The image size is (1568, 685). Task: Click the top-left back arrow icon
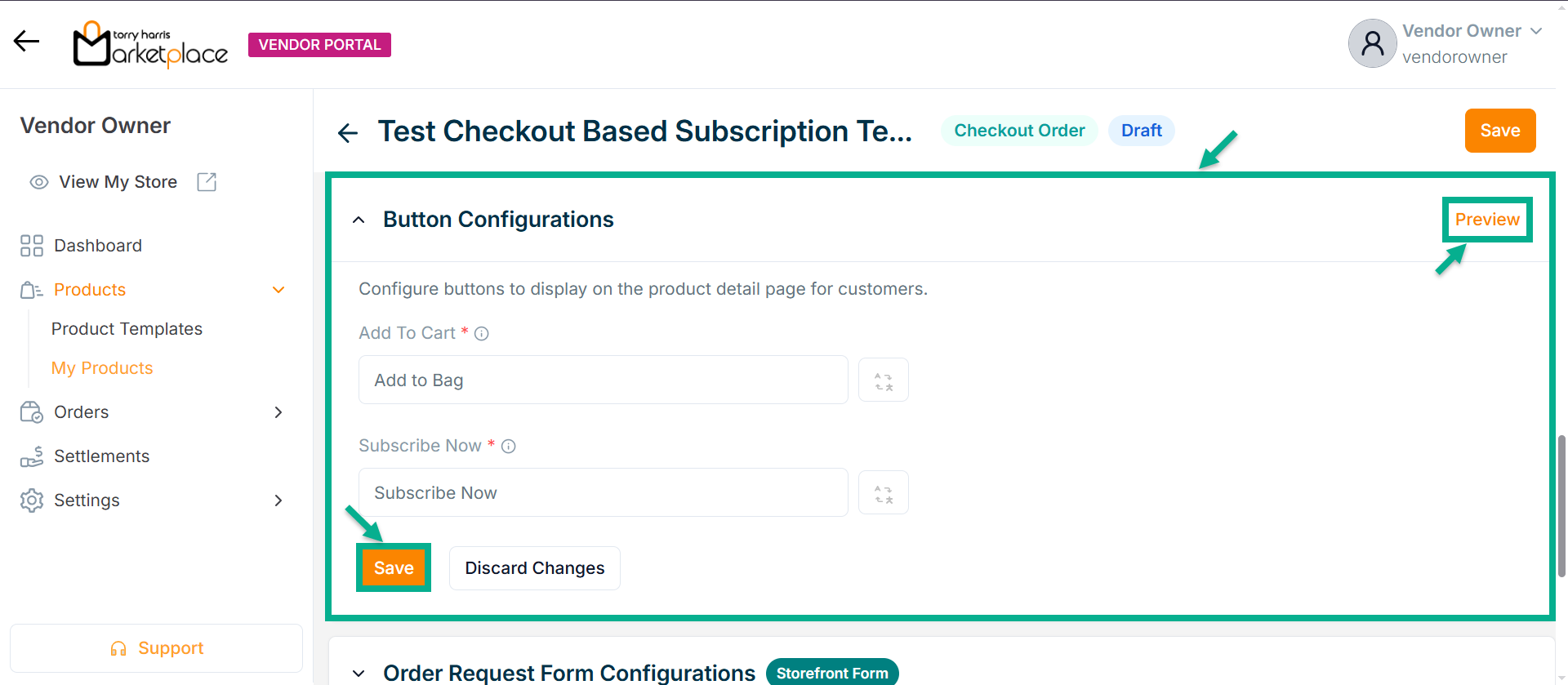26,41
